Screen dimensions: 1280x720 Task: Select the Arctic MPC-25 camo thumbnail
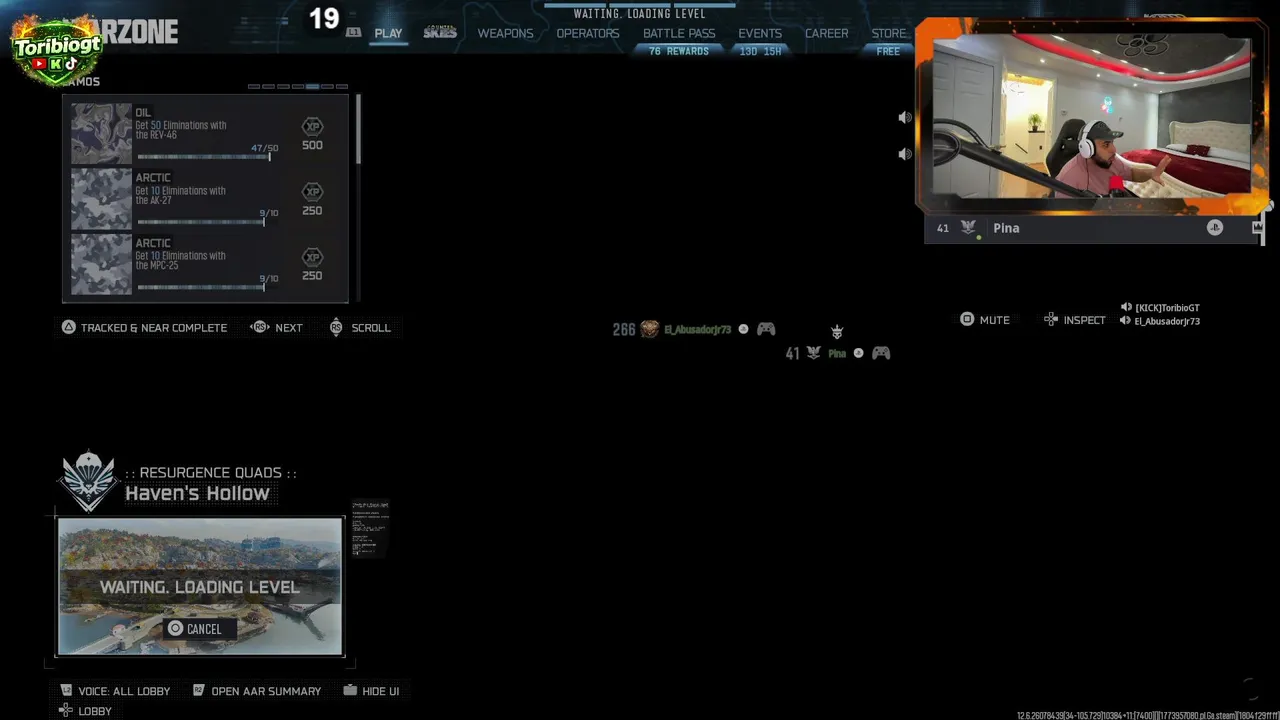pyautogui.click(x=101, y=264)
